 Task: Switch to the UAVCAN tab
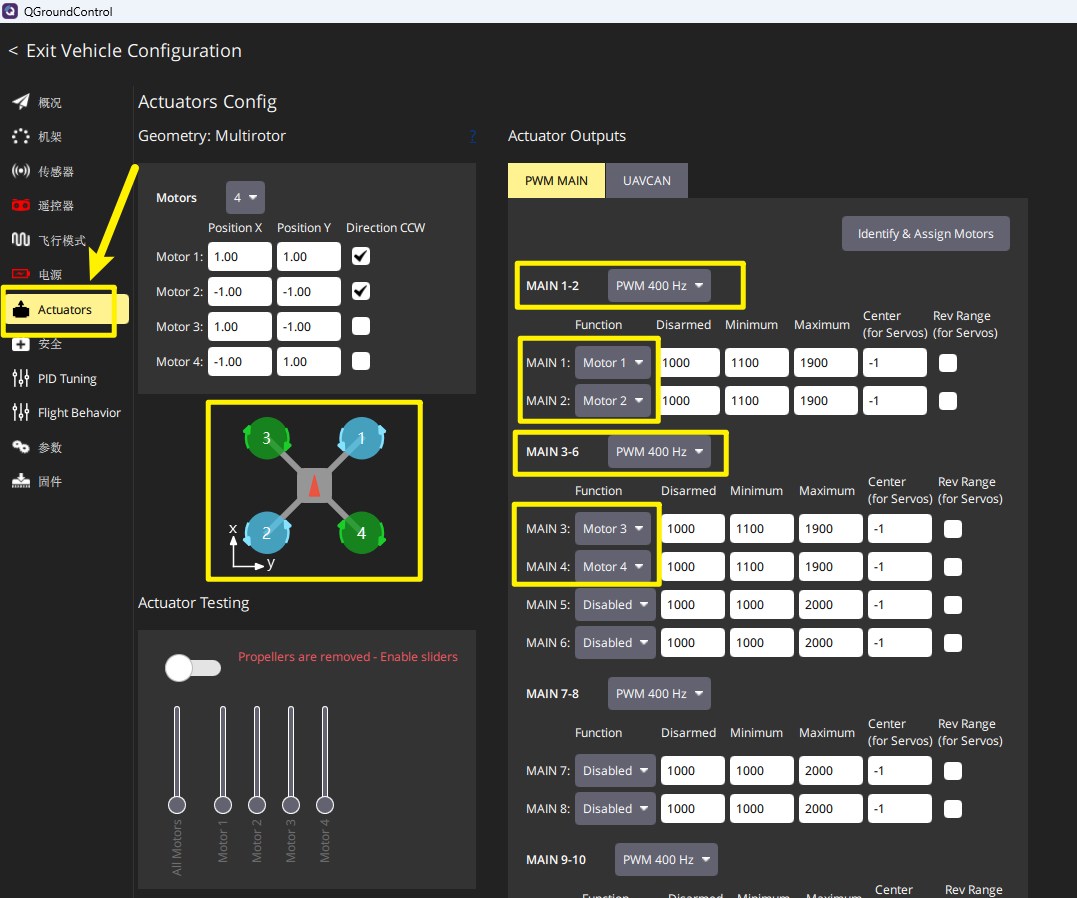click(647, 181)
